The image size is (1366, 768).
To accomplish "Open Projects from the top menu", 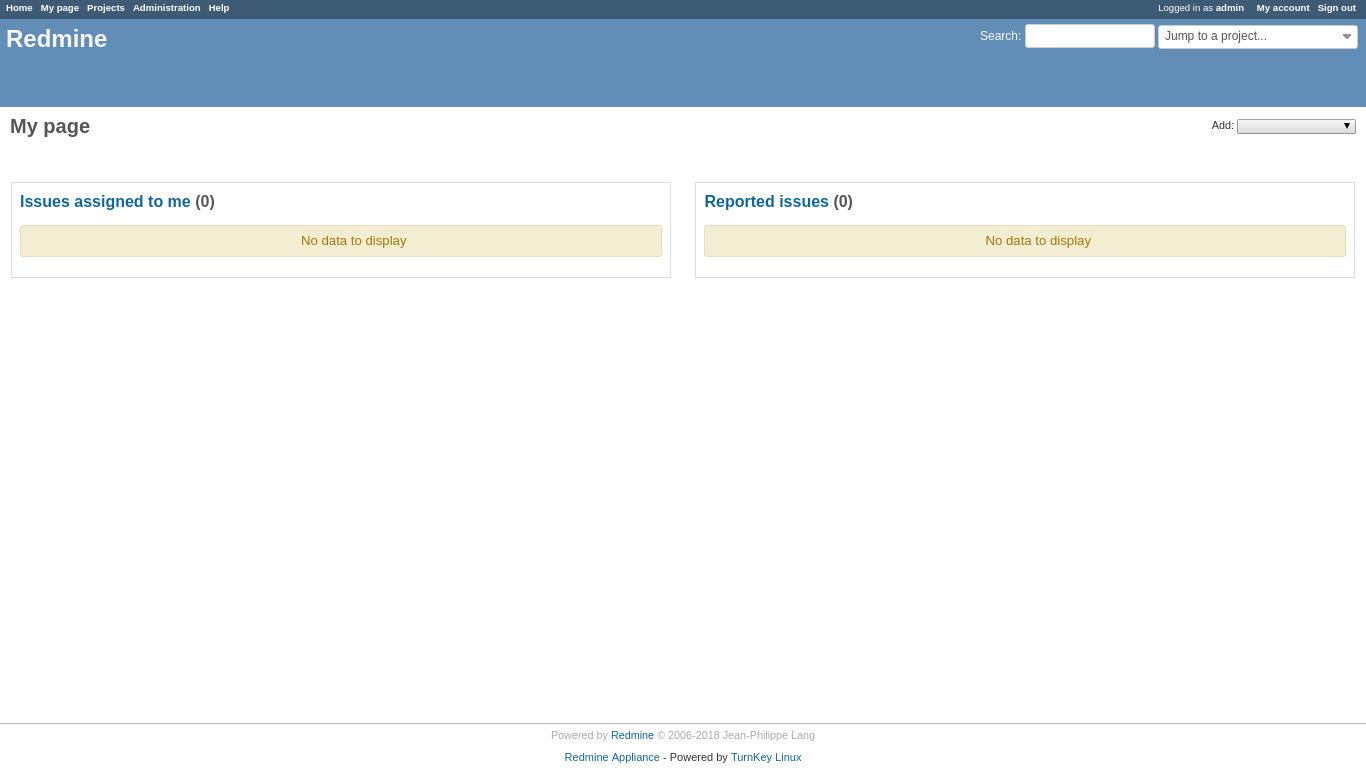I will pos(105,8).
